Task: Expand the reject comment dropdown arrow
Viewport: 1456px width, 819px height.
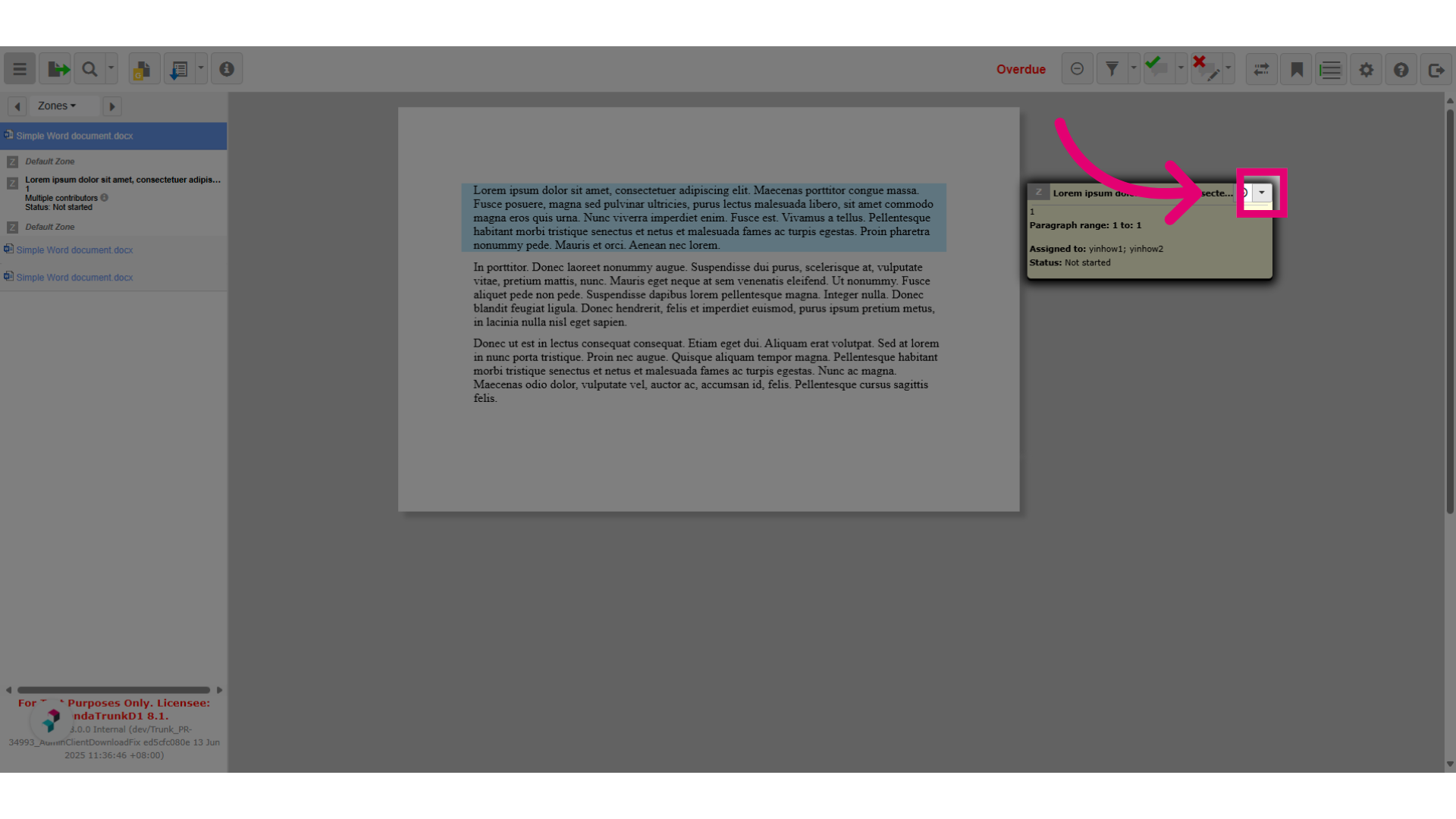Action: click(1228, 69)
